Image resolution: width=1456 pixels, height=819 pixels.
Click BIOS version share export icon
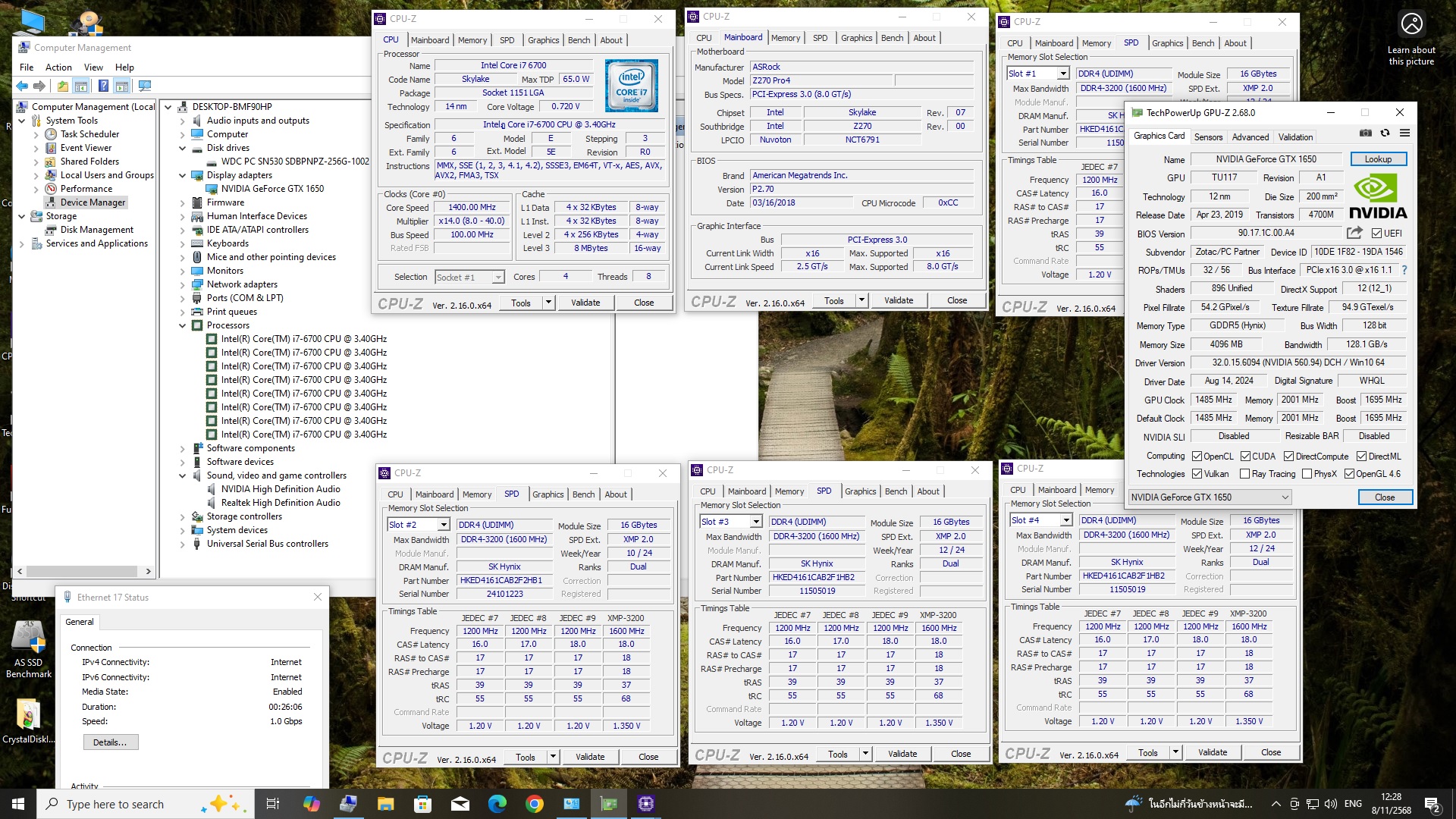click(x=1354, y=233)
